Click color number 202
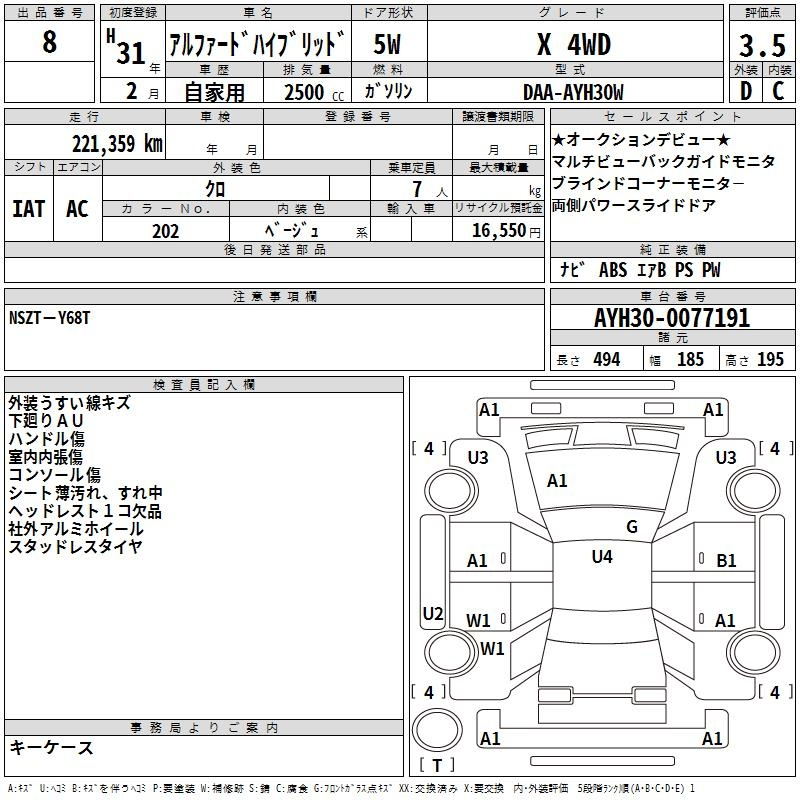800x800 pixels. point(165,231)
